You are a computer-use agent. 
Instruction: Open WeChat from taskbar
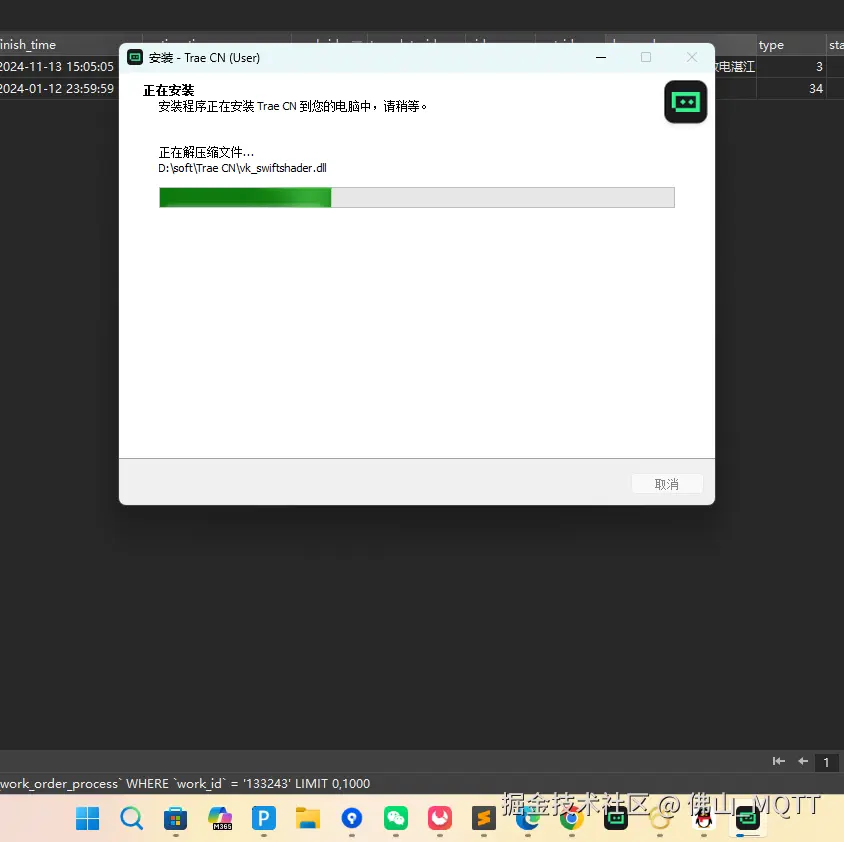point(395,819)
